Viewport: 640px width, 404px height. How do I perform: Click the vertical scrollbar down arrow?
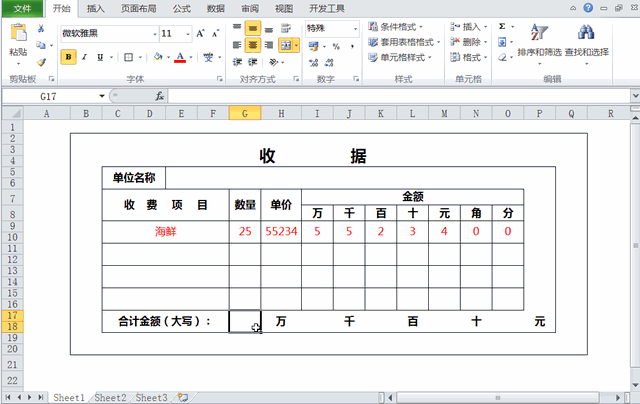[x=635, y=385]
